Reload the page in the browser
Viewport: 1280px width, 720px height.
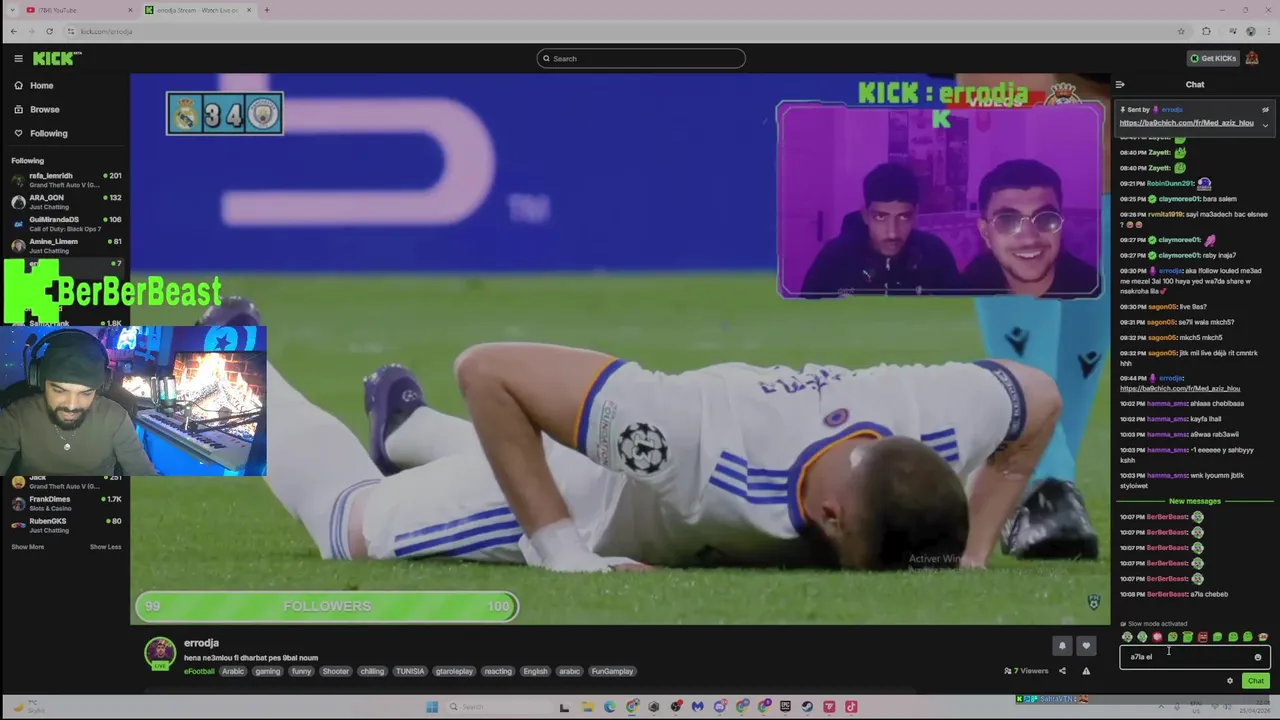pos(49,31)
